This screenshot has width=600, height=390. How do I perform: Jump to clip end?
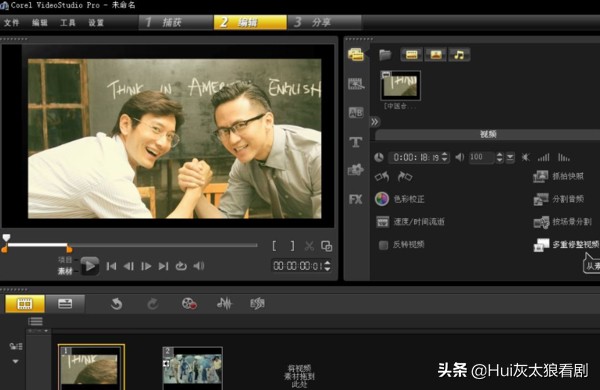163,266
